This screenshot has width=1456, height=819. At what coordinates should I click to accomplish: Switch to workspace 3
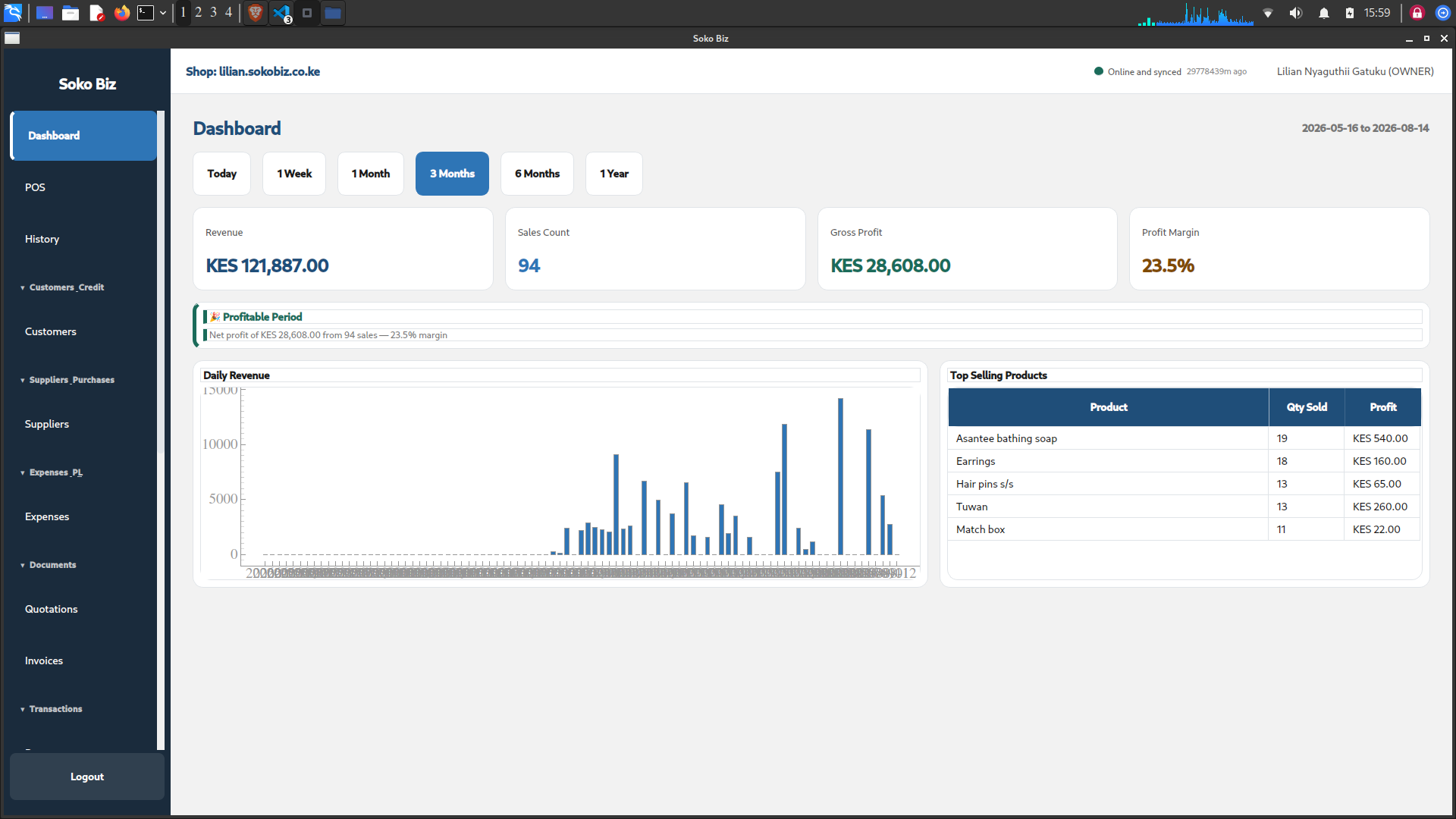213,12
